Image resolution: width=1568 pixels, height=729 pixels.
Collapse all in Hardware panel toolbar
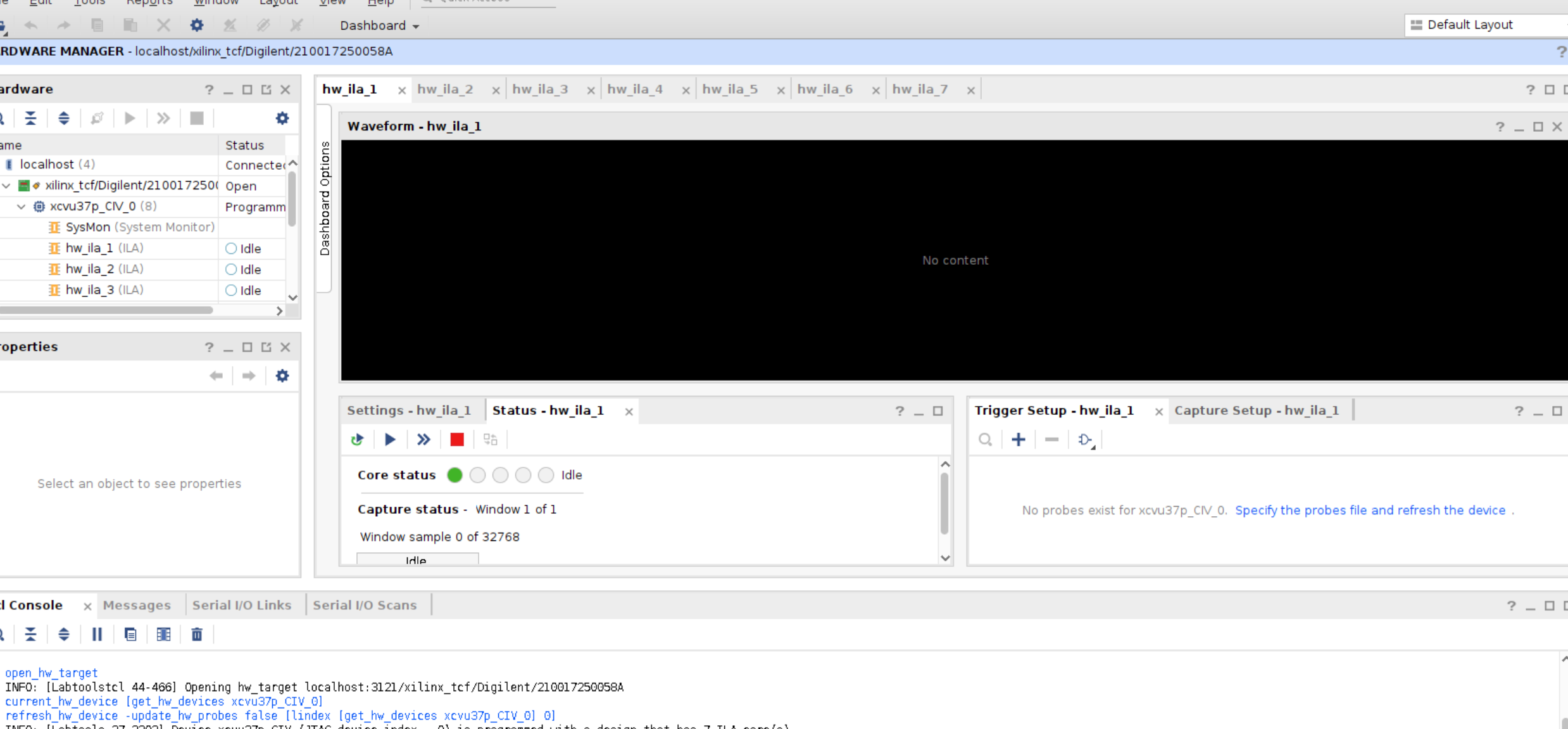tap(30, 118)
